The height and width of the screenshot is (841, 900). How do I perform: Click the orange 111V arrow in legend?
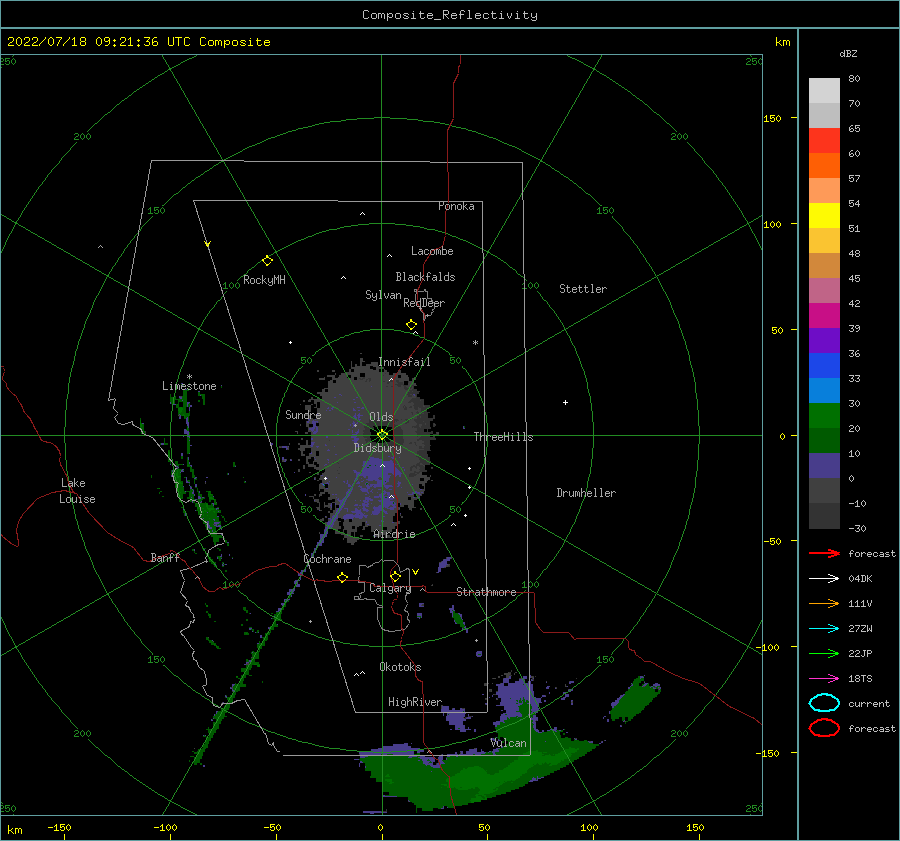824,603
